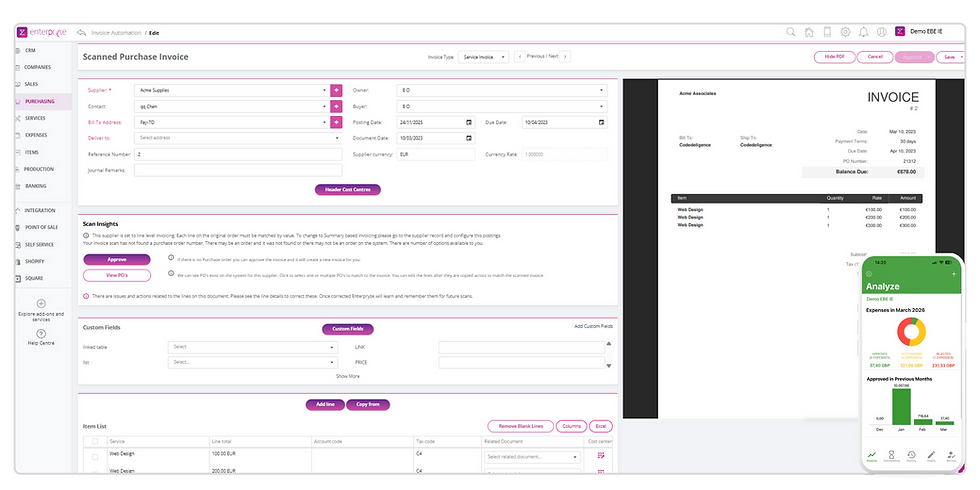Toggle select-all checkbox in Item List header
Screen dimensions: 980x490
[95, 441]
